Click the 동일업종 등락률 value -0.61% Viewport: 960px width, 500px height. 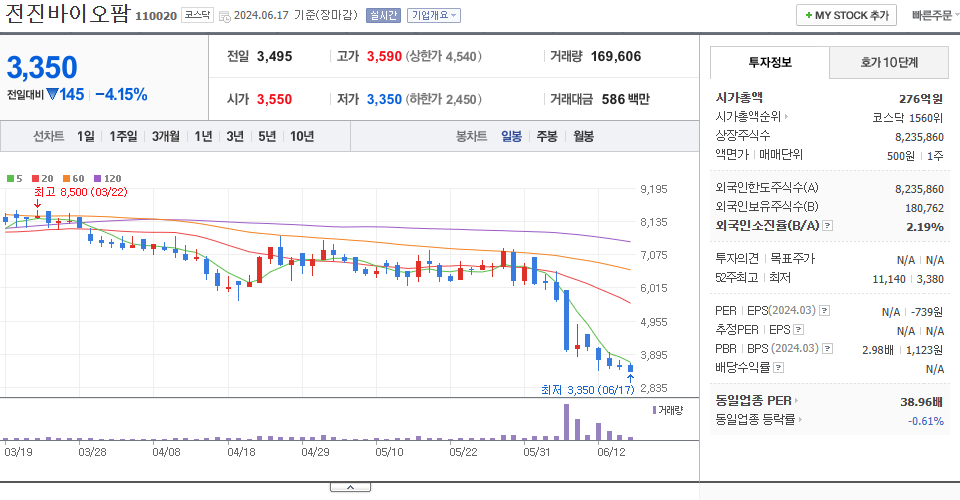[926, 421]
